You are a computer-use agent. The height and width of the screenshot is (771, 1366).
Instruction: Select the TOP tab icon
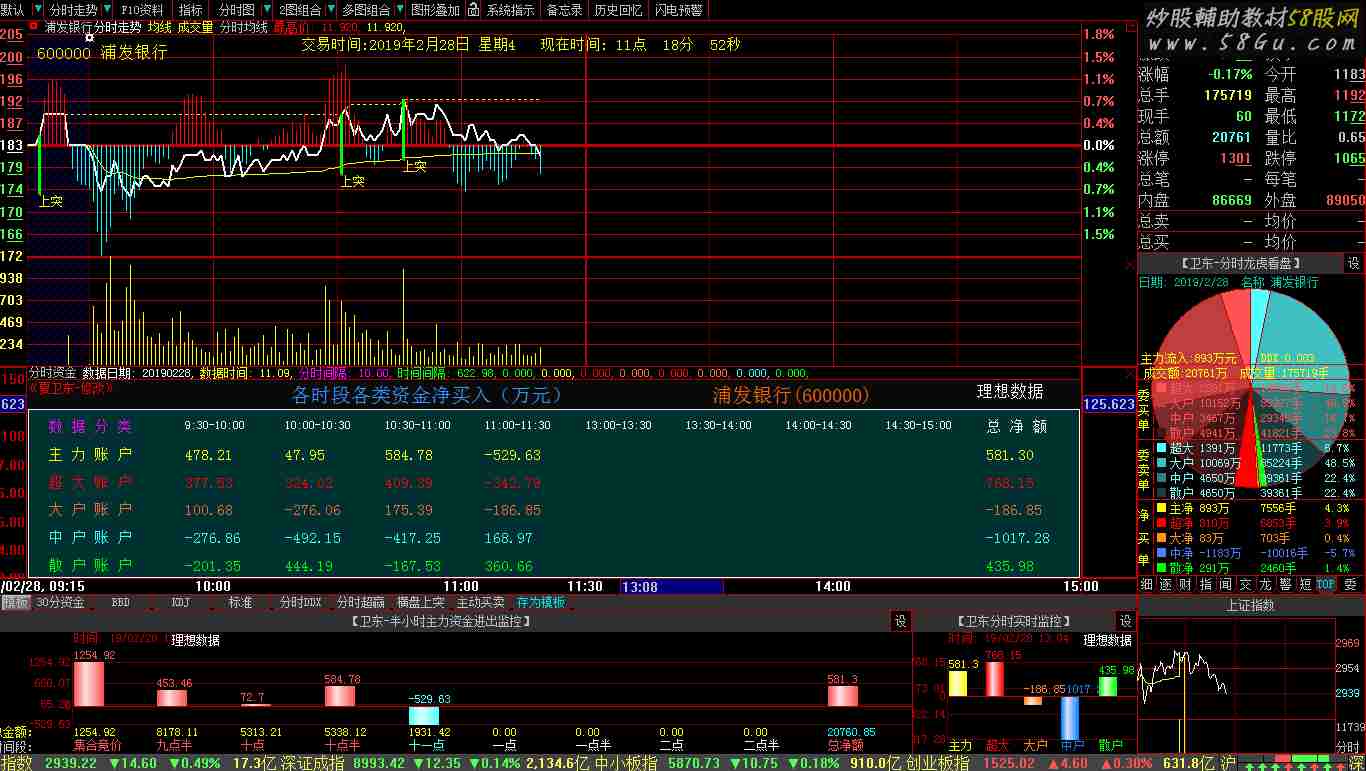click(x=1326, y=584)
